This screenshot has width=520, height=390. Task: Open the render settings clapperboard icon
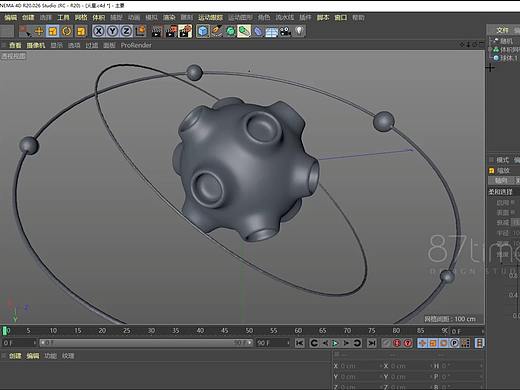pos(185,31)
